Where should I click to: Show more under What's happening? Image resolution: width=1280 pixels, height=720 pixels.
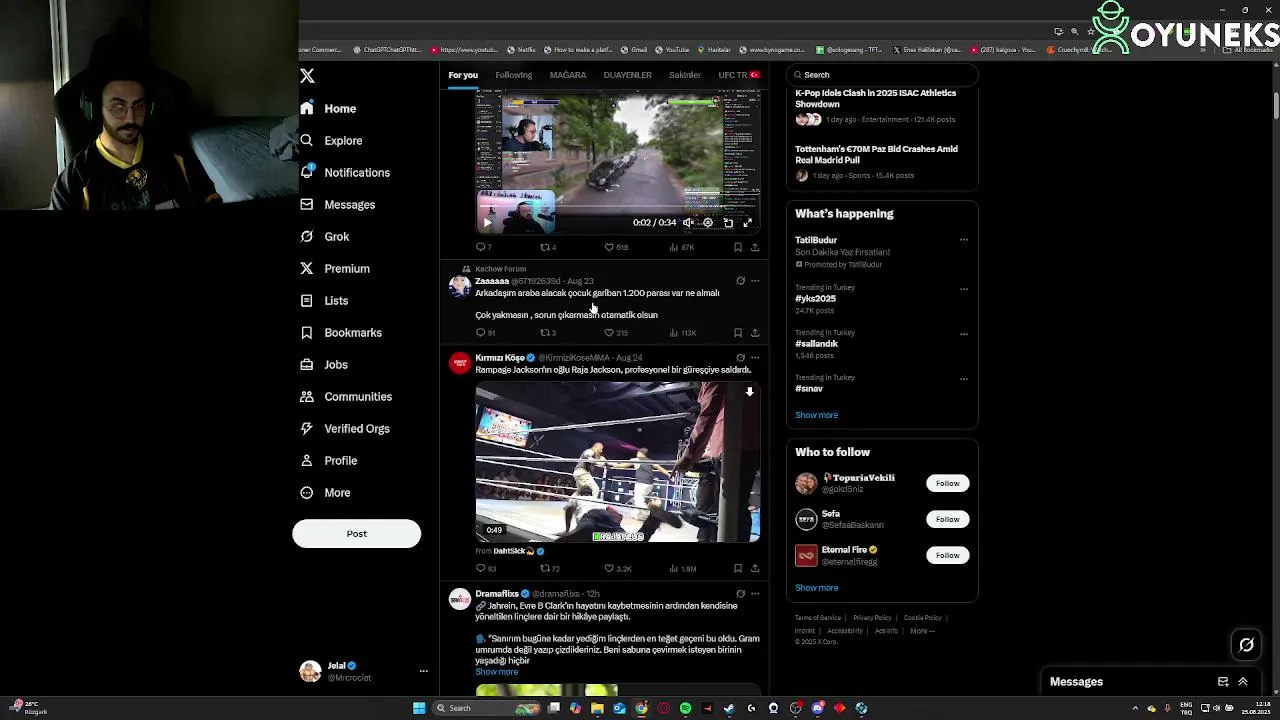point(817,415)
